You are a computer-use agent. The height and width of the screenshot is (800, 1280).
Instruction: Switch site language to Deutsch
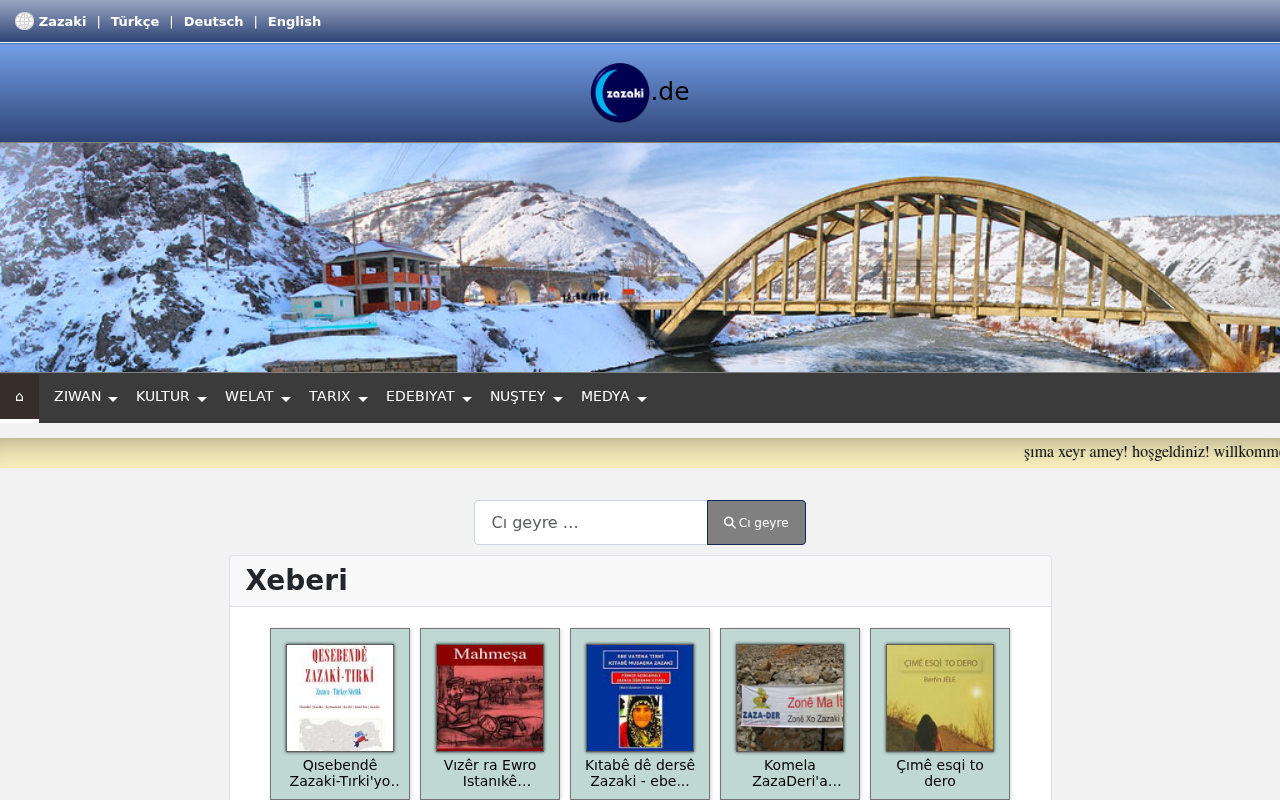coord(213,21)
